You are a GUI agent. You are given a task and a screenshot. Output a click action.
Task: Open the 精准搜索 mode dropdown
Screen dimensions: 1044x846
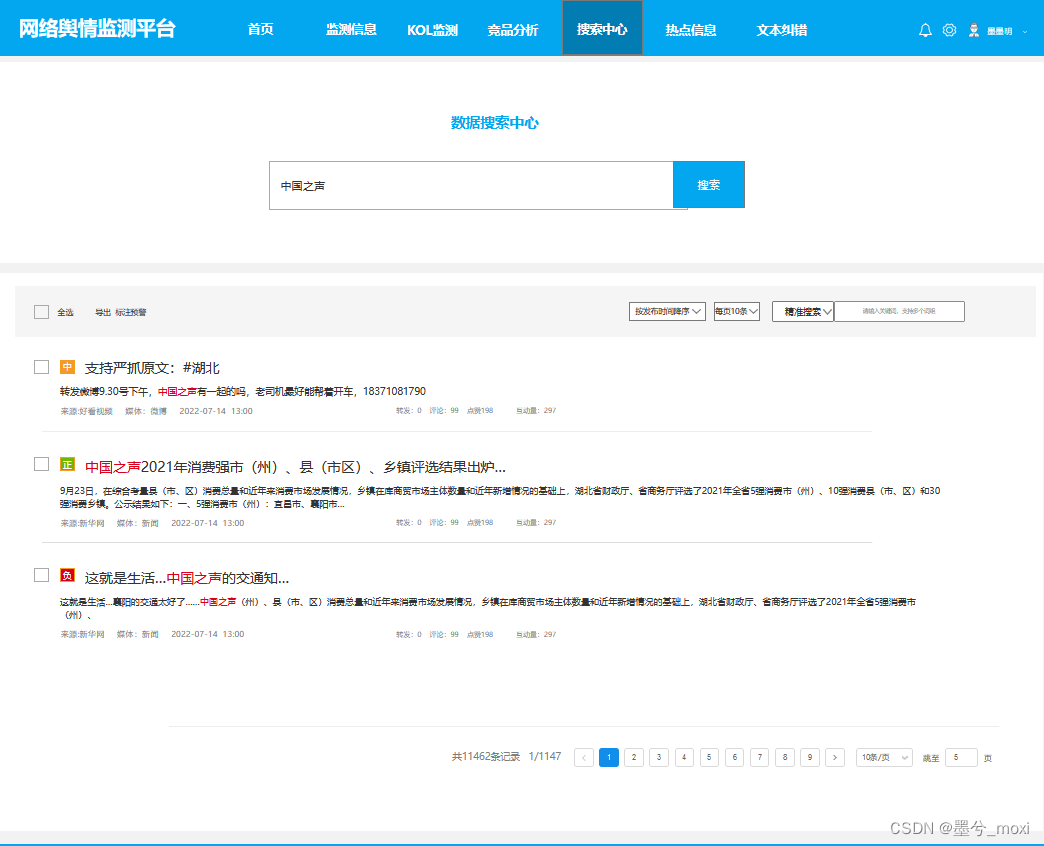[x=803, y=312]
